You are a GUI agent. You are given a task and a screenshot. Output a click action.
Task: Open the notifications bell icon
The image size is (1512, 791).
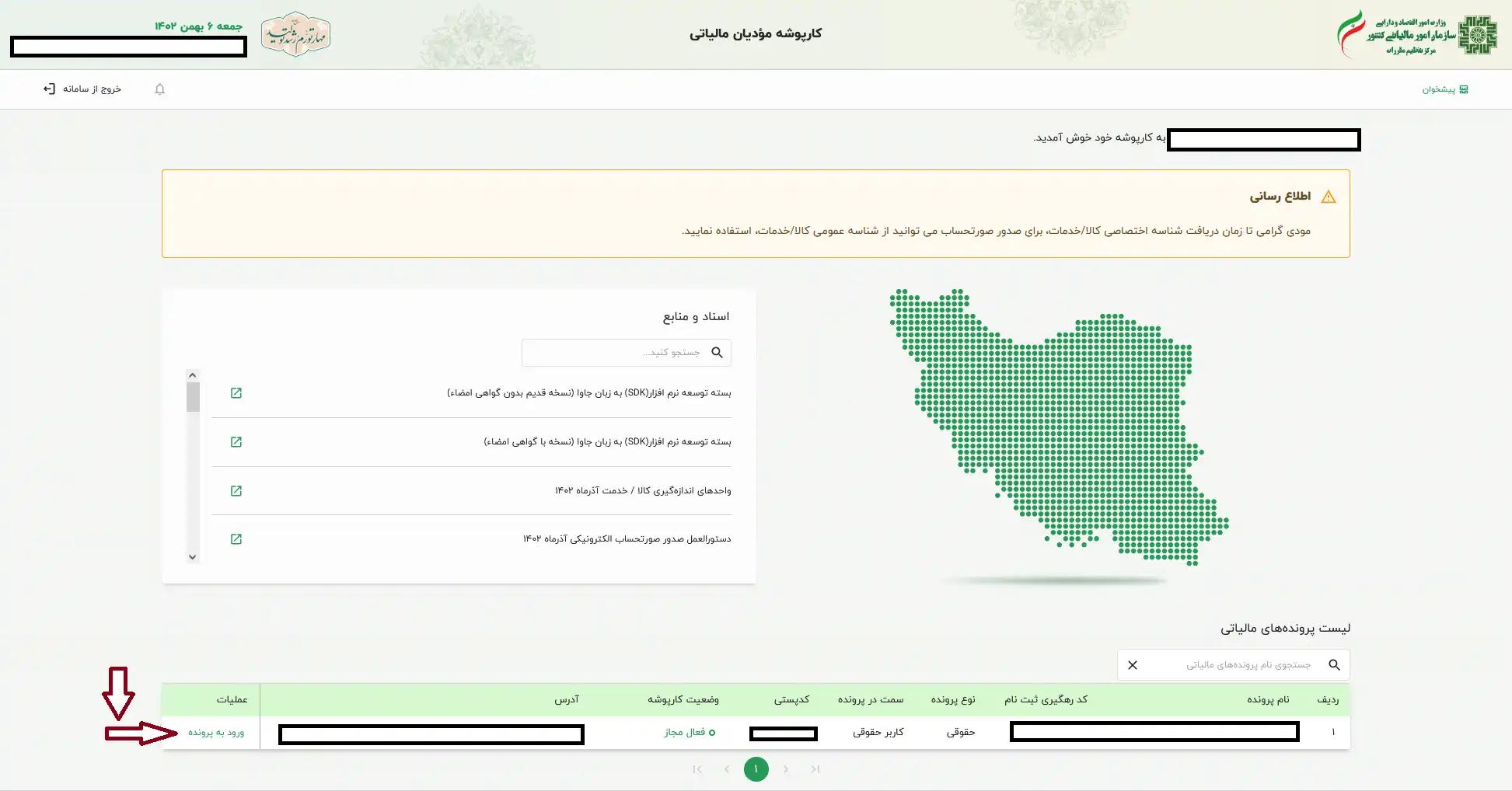click(x=159, y=89)
